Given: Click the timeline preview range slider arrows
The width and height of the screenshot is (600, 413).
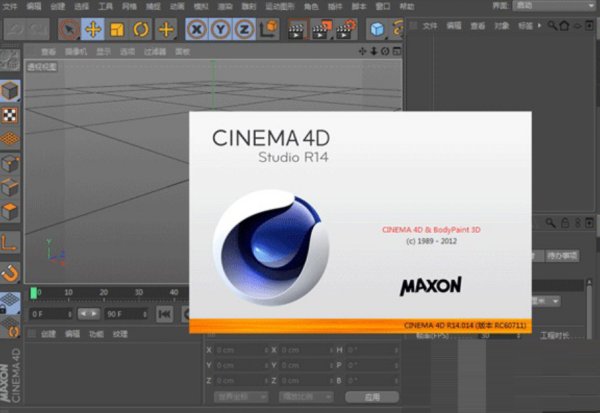Looking at the screenshot, I should [88, 314].
